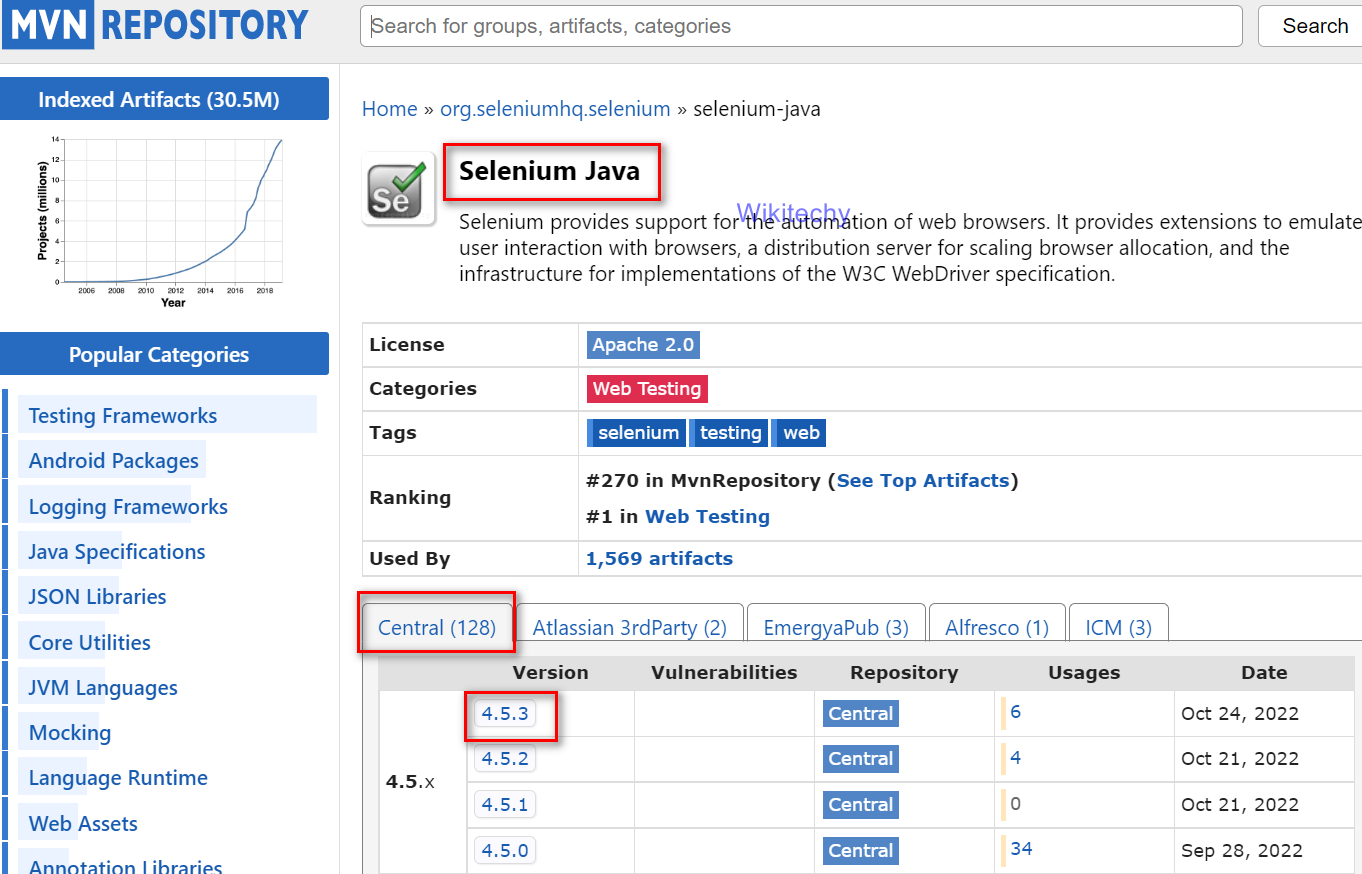
Task: Click the Selenium Java logo icon
Action: (x=398, y=189)
